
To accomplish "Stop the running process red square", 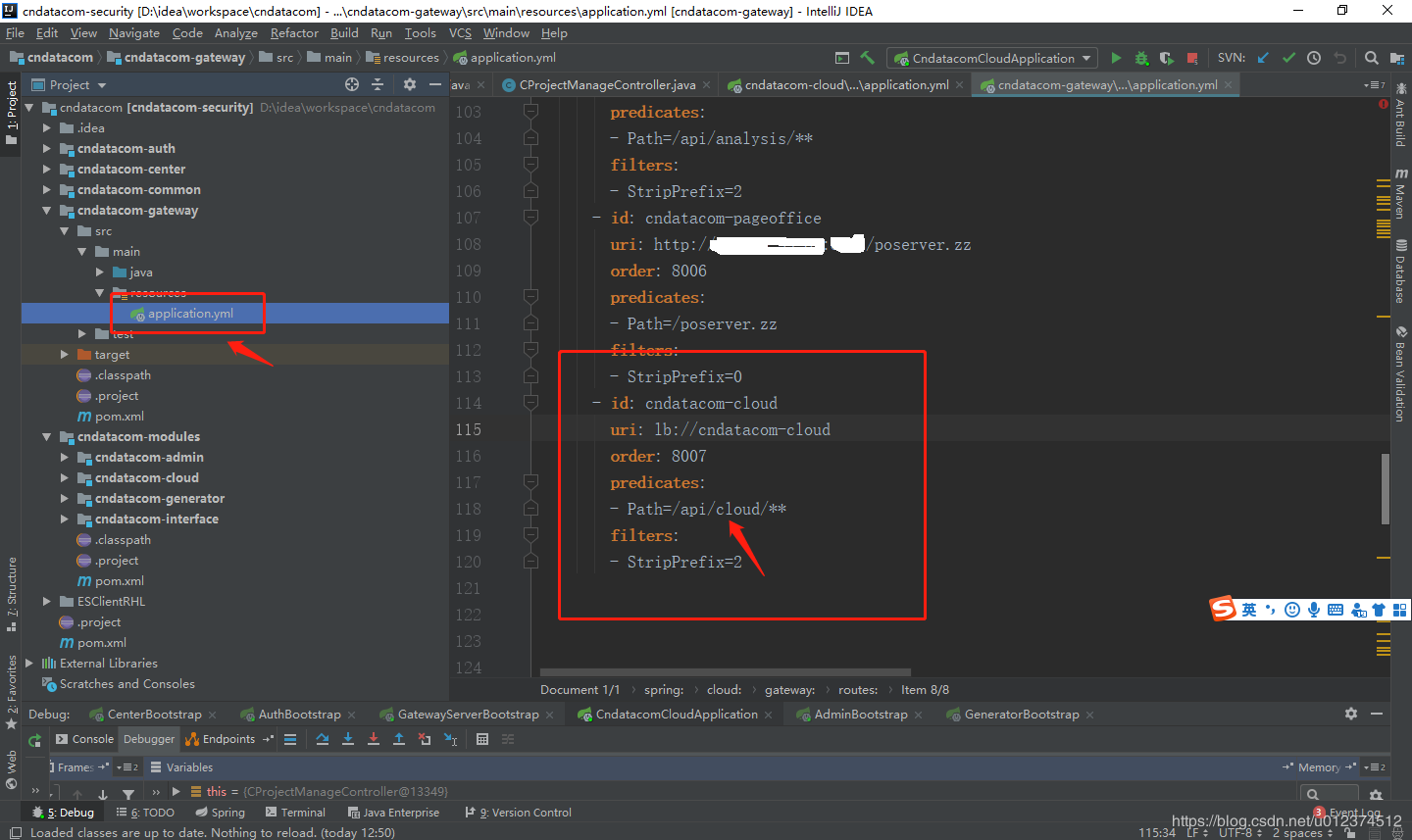I will (1192, 58).
